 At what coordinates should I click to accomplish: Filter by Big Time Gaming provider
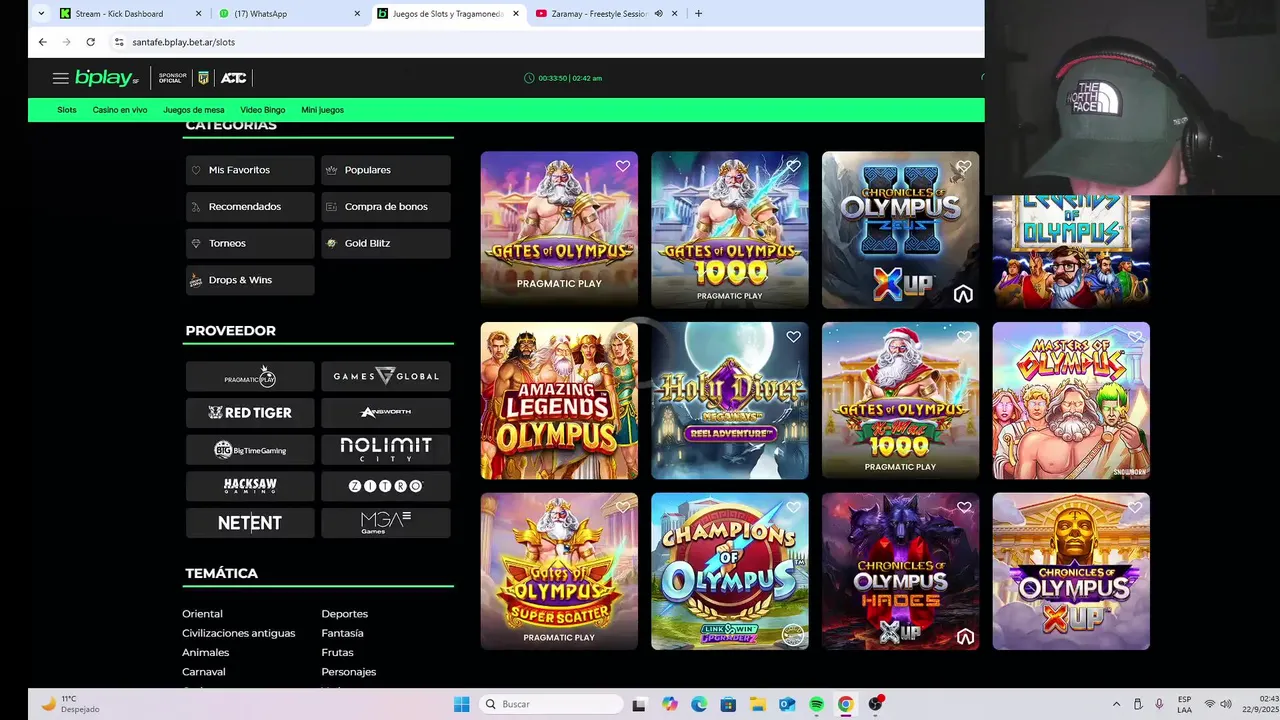(x=250, y=450)
